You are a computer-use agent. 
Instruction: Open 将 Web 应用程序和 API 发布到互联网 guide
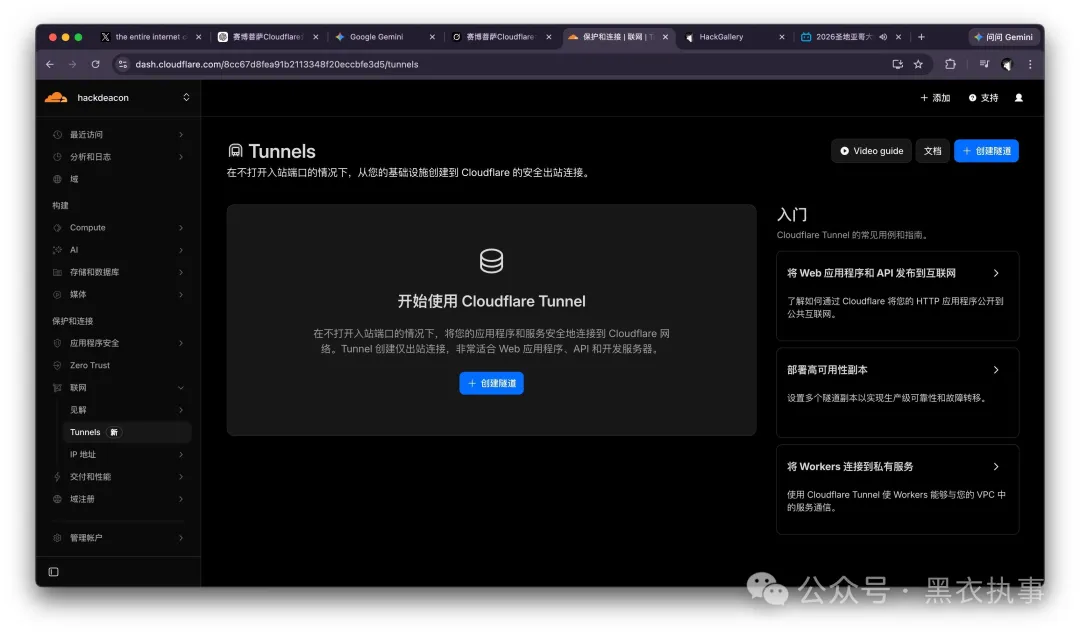[x=897, y=296]
